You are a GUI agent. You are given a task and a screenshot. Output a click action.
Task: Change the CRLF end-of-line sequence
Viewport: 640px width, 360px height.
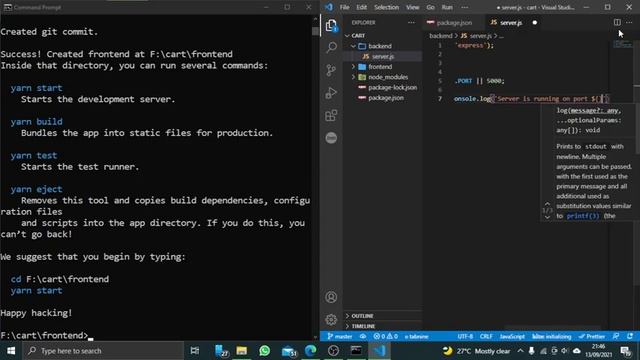tap(486, 336)
